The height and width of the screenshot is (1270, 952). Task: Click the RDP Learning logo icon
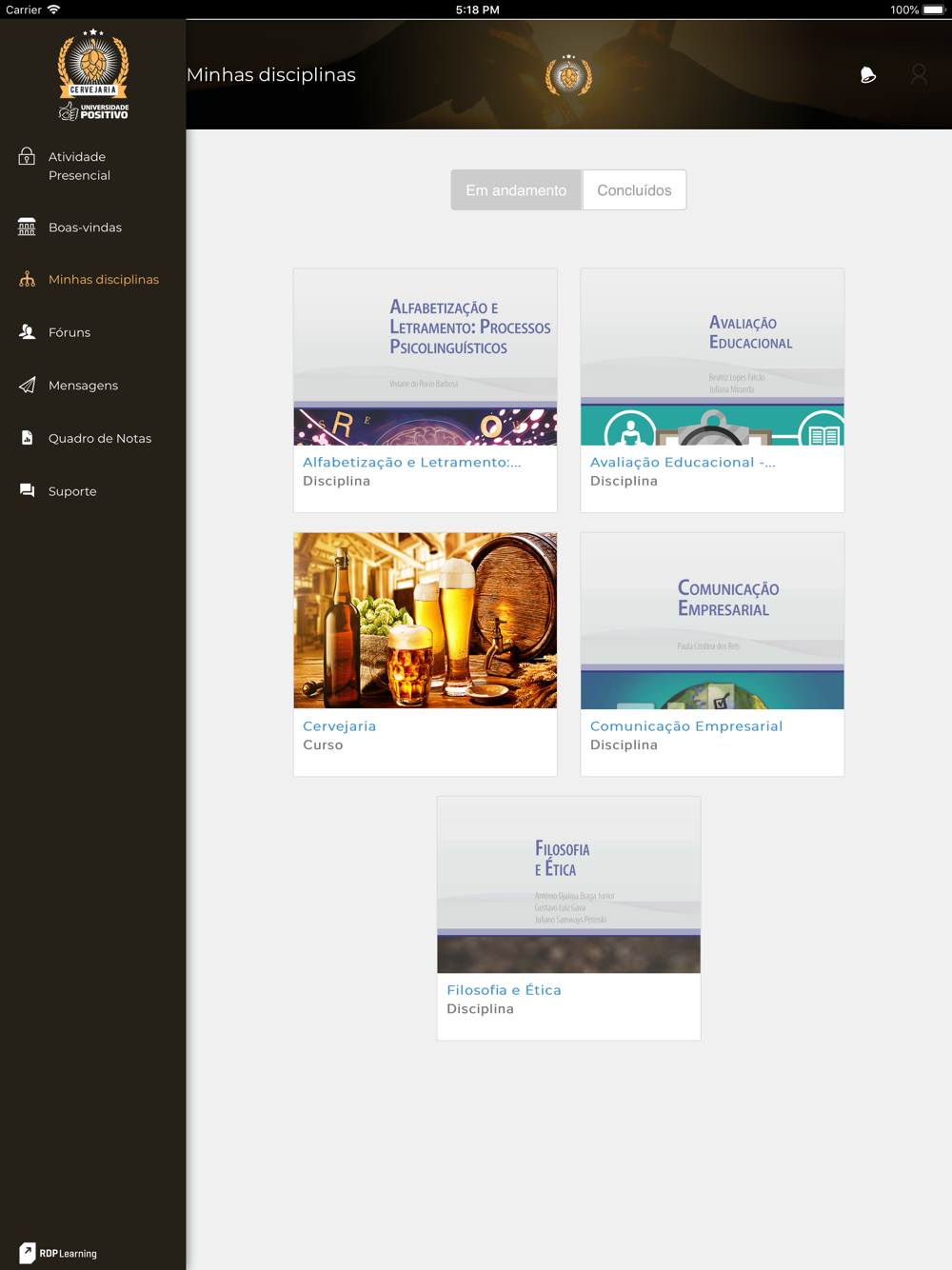tap(27, 1253)
